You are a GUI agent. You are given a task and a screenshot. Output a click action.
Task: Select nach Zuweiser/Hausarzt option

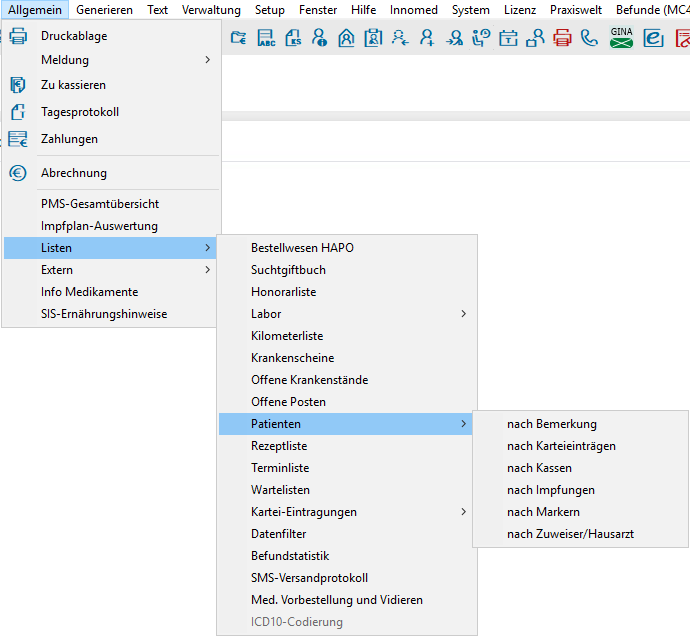[580, 534]
